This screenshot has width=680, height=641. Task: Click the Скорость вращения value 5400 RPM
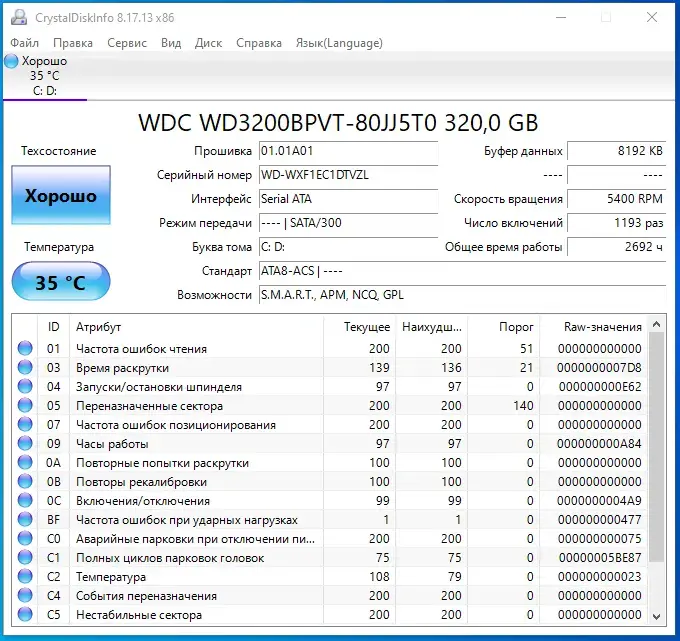click(x=616, y=199)
